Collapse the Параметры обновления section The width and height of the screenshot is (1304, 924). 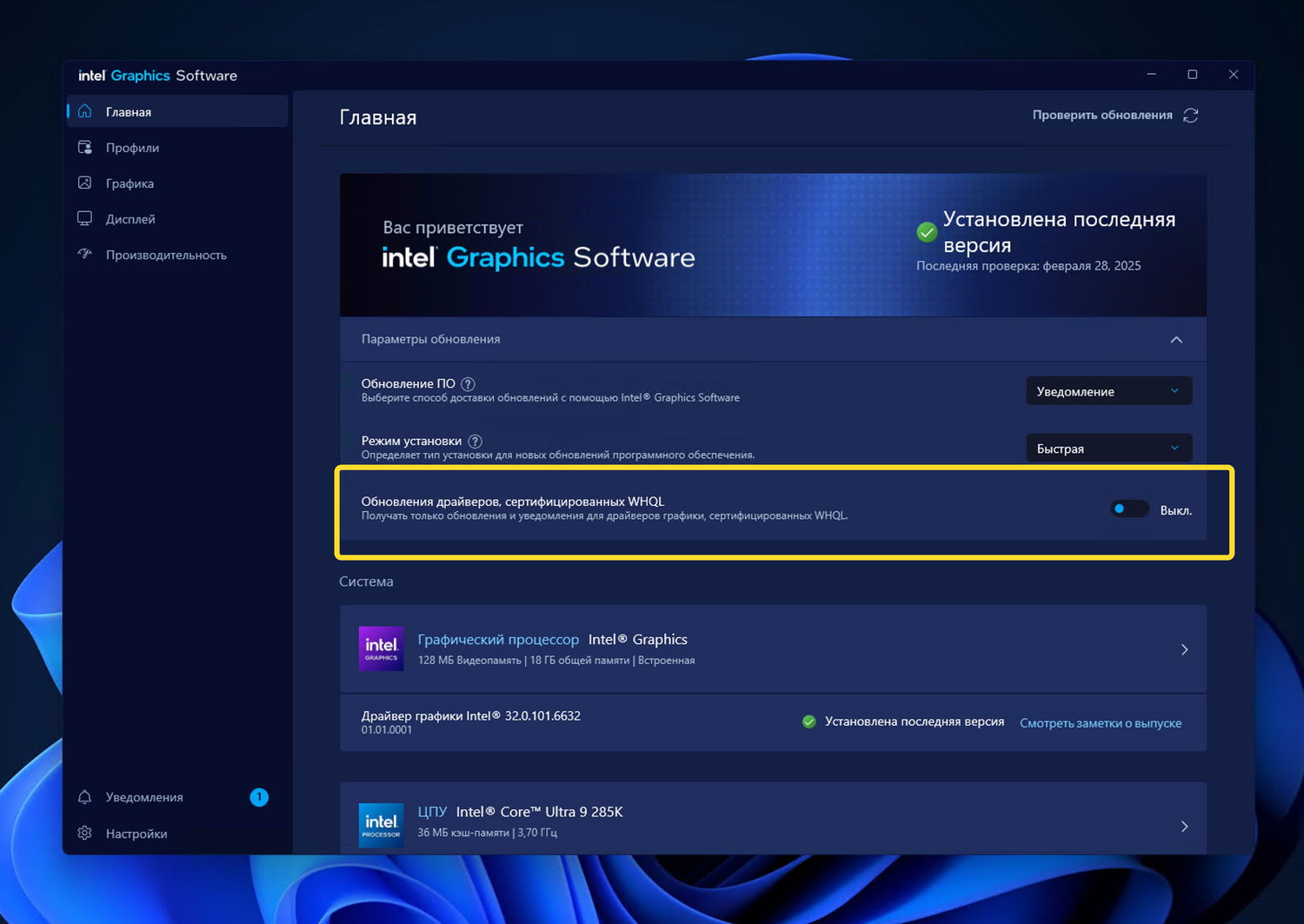click(x=1176, y=339)
